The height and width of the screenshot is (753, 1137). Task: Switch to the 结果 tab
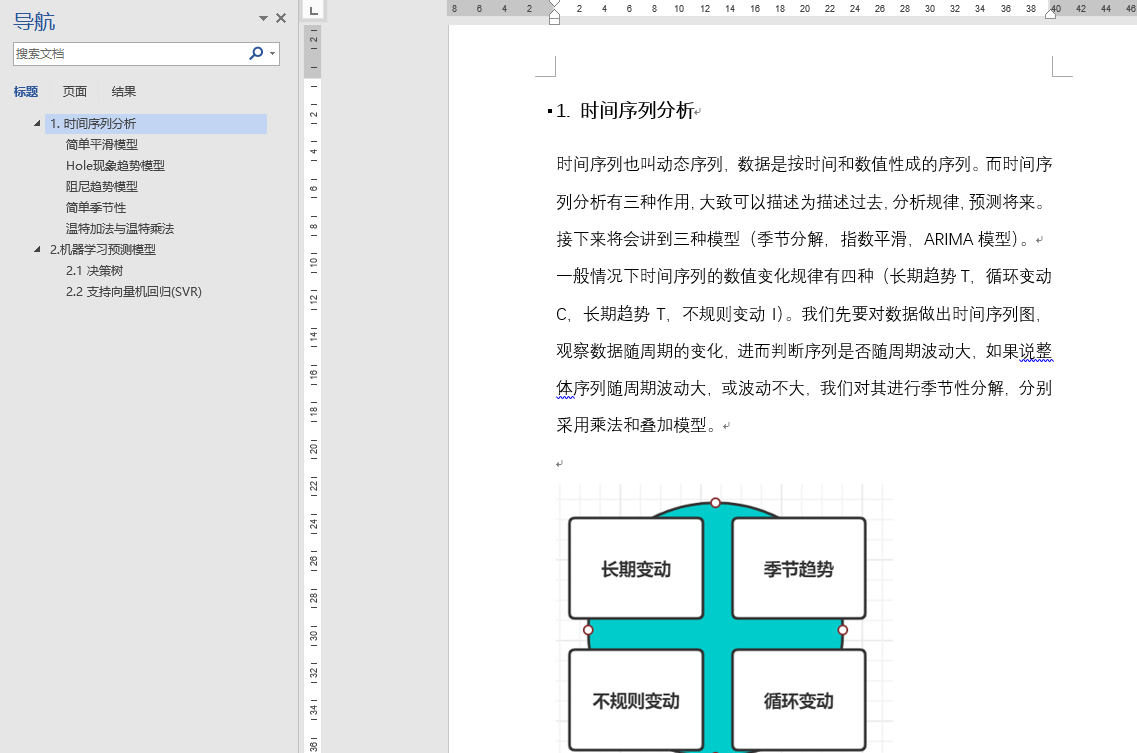123,91
